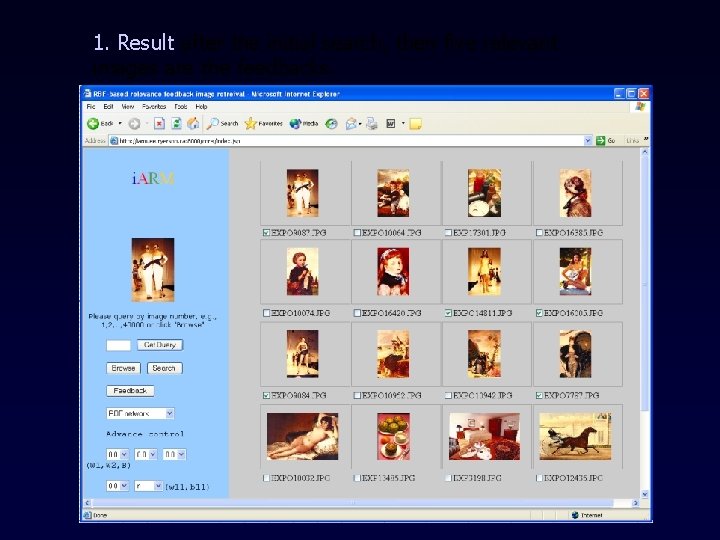Click the horizontal scrollbar track

tap(363, 503)
